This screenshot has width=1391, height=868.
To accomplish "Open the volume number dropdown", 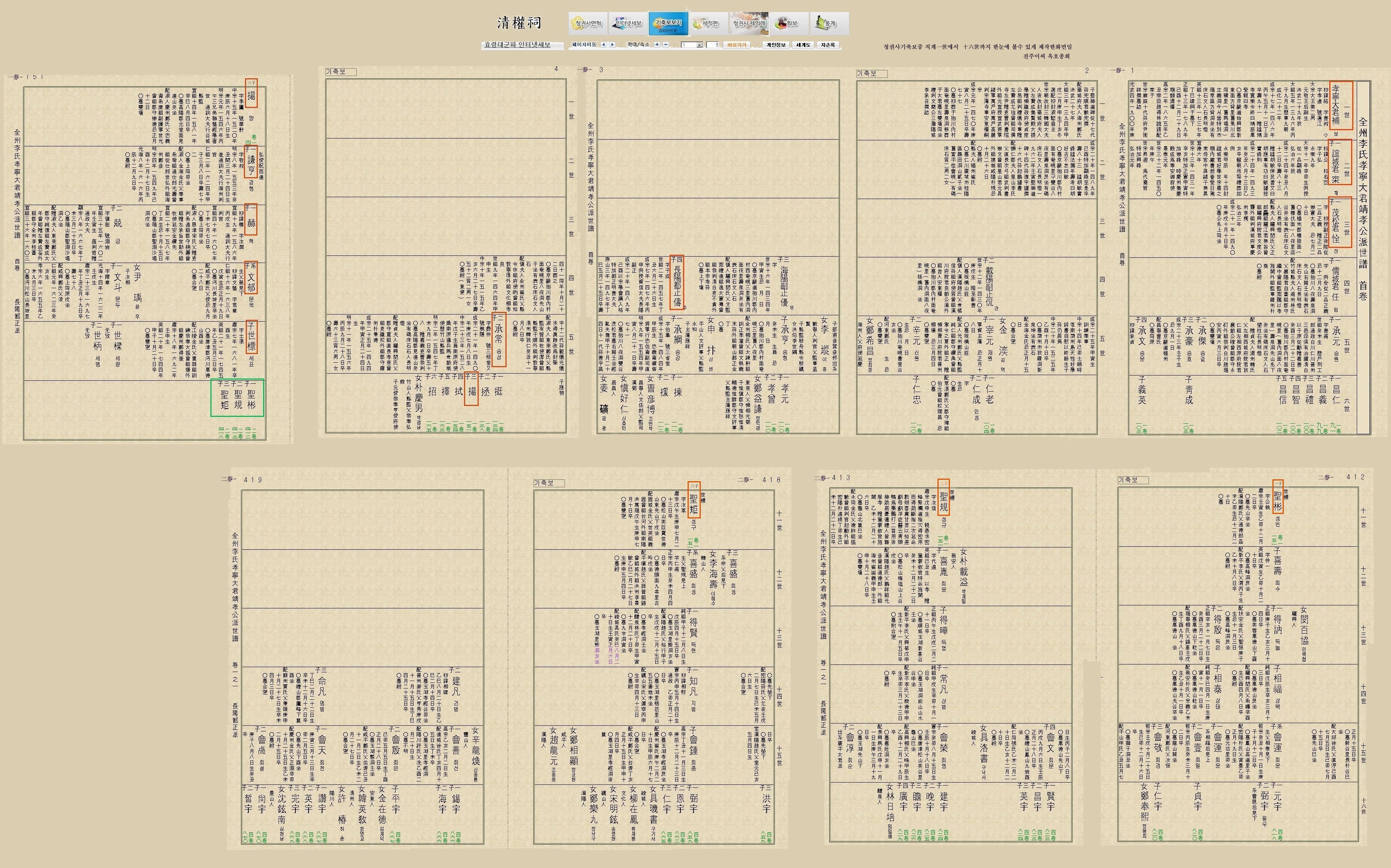I will [x=692, y=45].
